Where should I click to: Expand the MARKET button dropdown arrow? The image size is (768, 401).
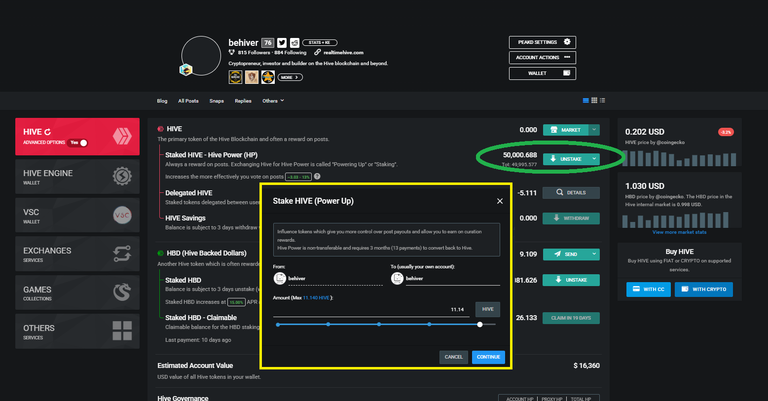(x=594, y=130)
